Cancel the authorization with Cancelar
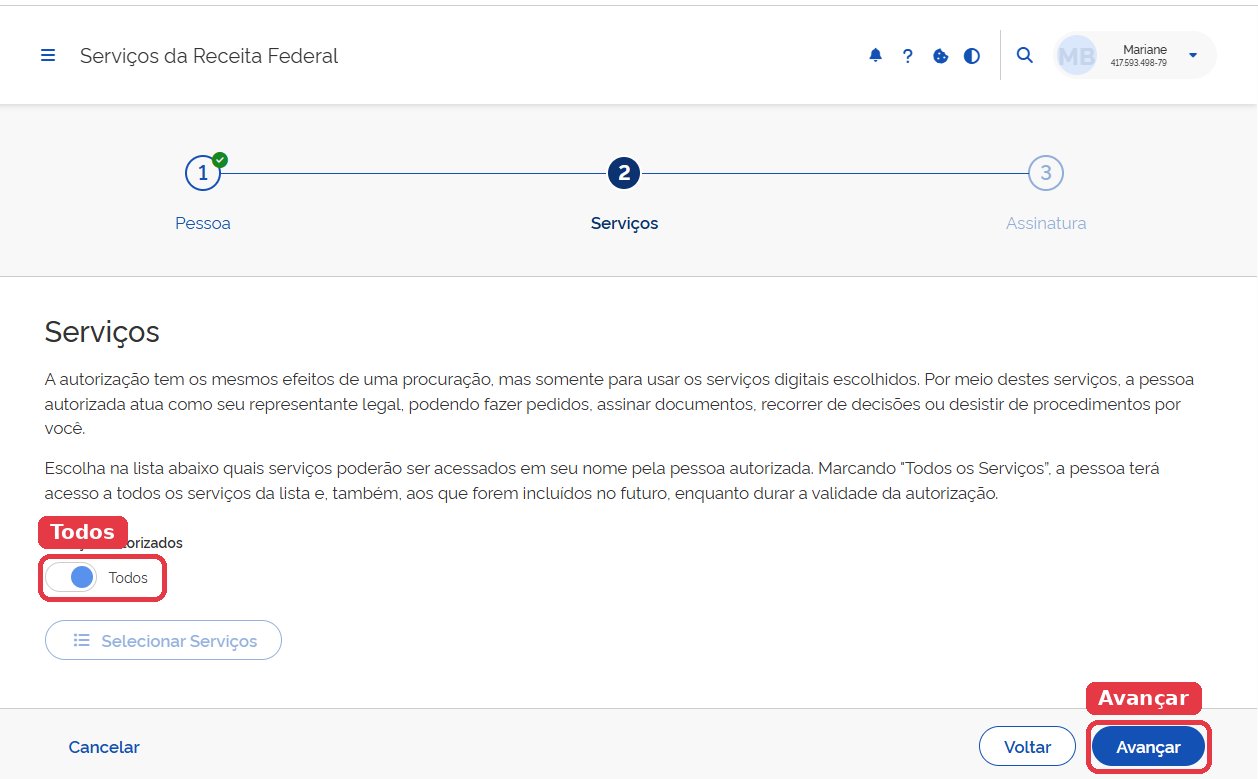Viewport: 1258px width, 779px height. pyautogui.click(x=104, y=747)
